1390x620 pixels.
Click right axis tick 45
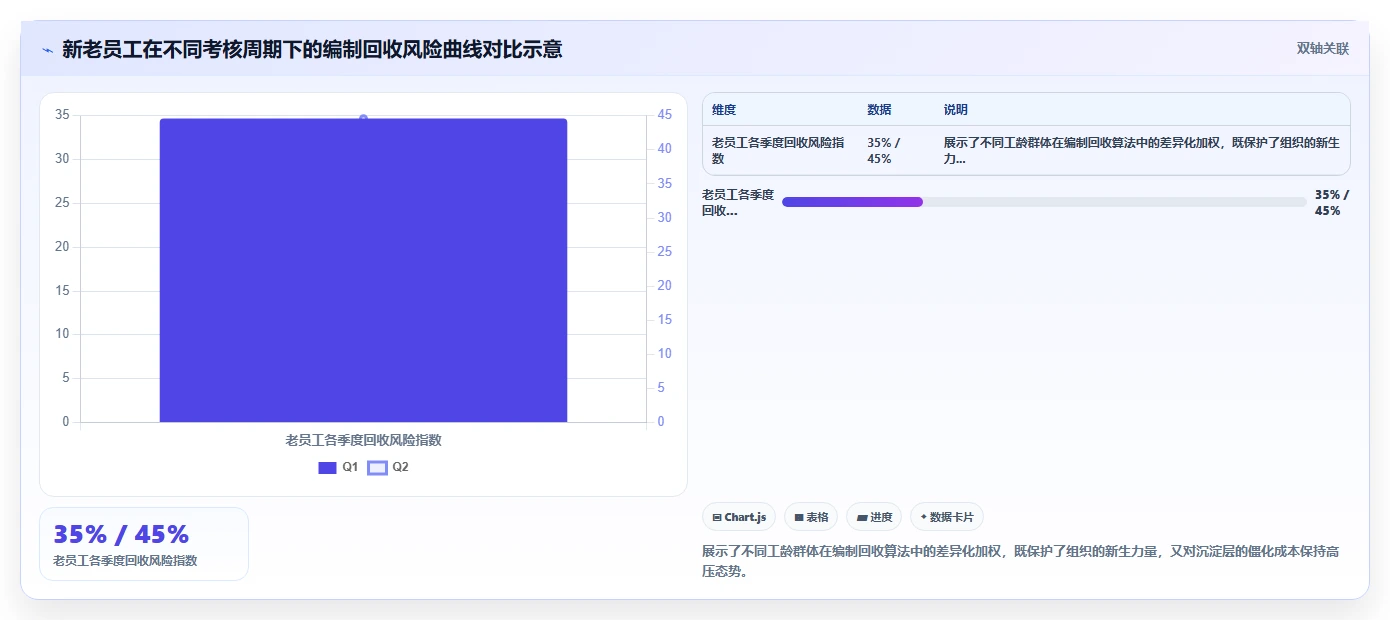click(x=665, y=115)
